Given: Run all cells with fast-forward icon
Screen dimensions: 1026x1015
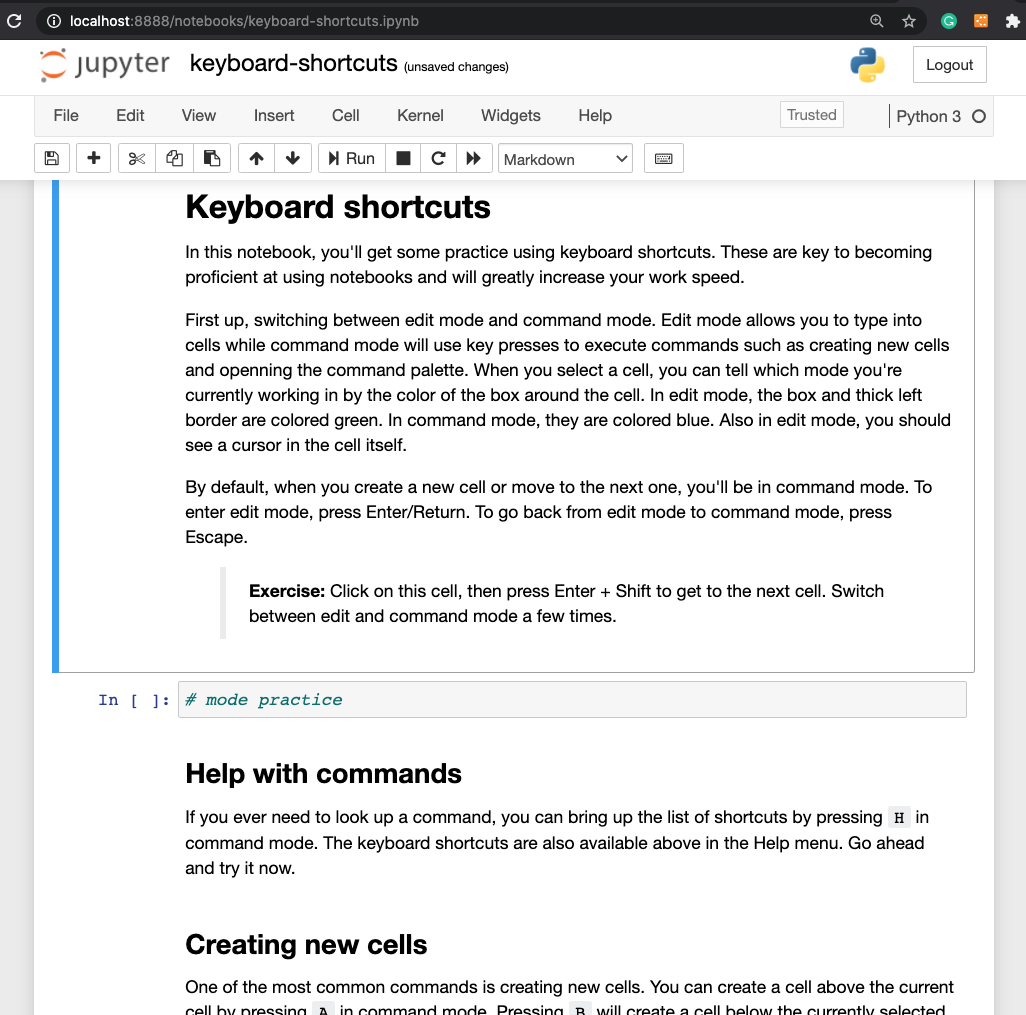Looking at the screenshot, I should point(474,158).
